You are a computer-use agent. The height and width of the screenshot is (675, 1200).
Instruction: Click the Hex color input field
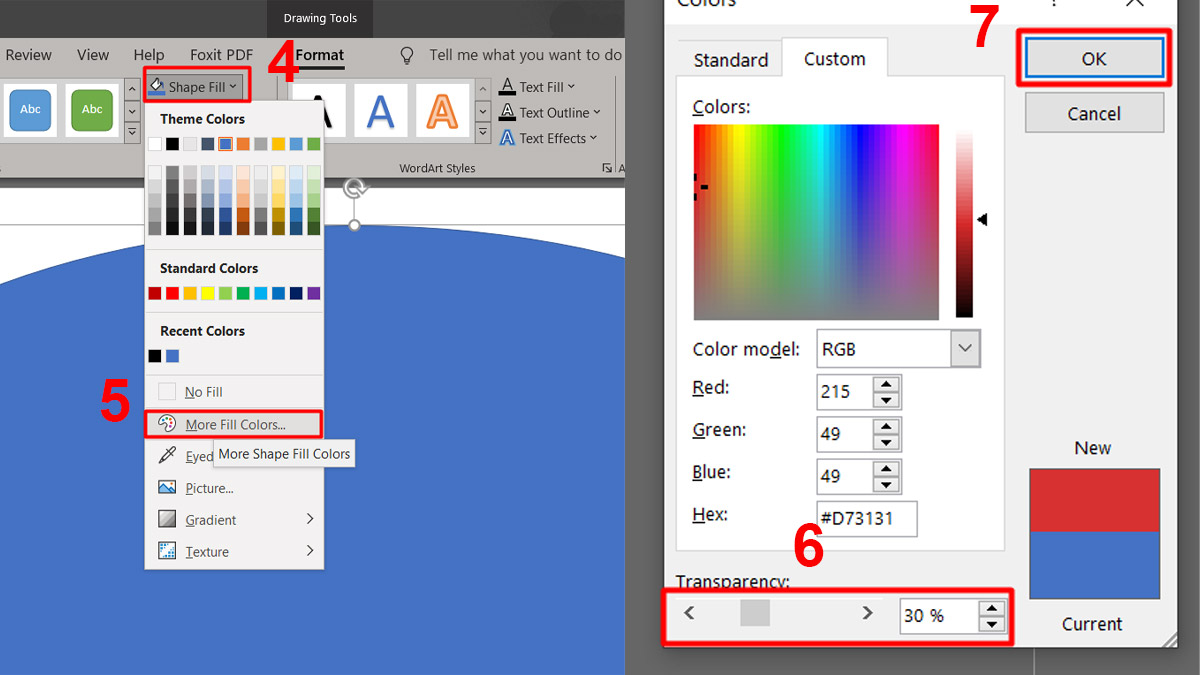pyautogui.click(x=867, y=519)
